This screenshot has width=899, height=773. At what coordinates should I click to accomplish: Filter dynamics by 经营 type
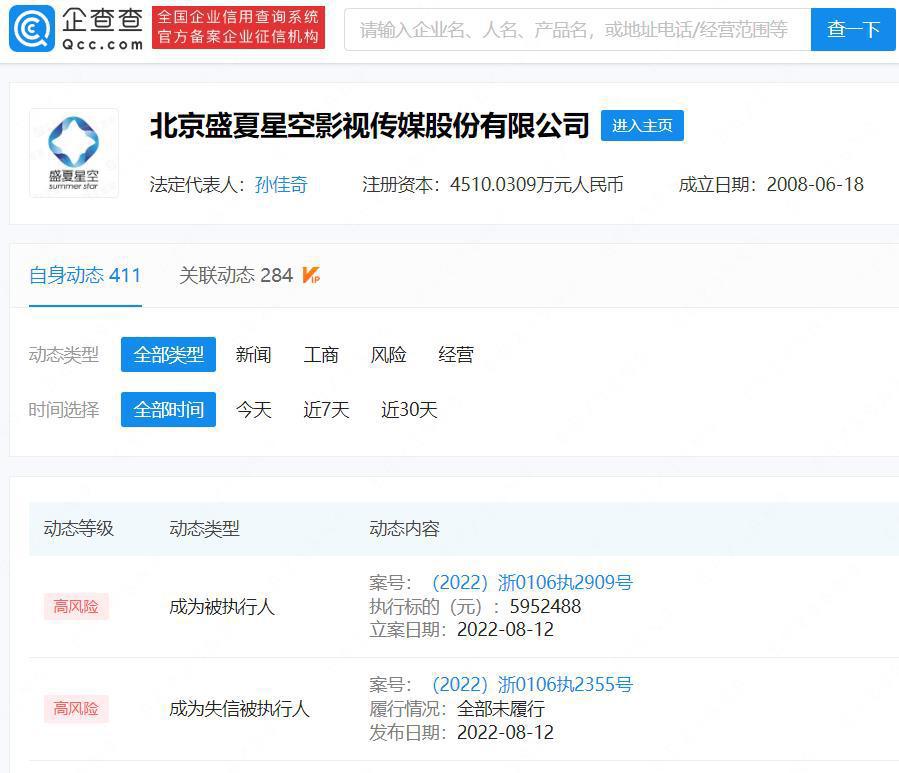pos(455,354)
